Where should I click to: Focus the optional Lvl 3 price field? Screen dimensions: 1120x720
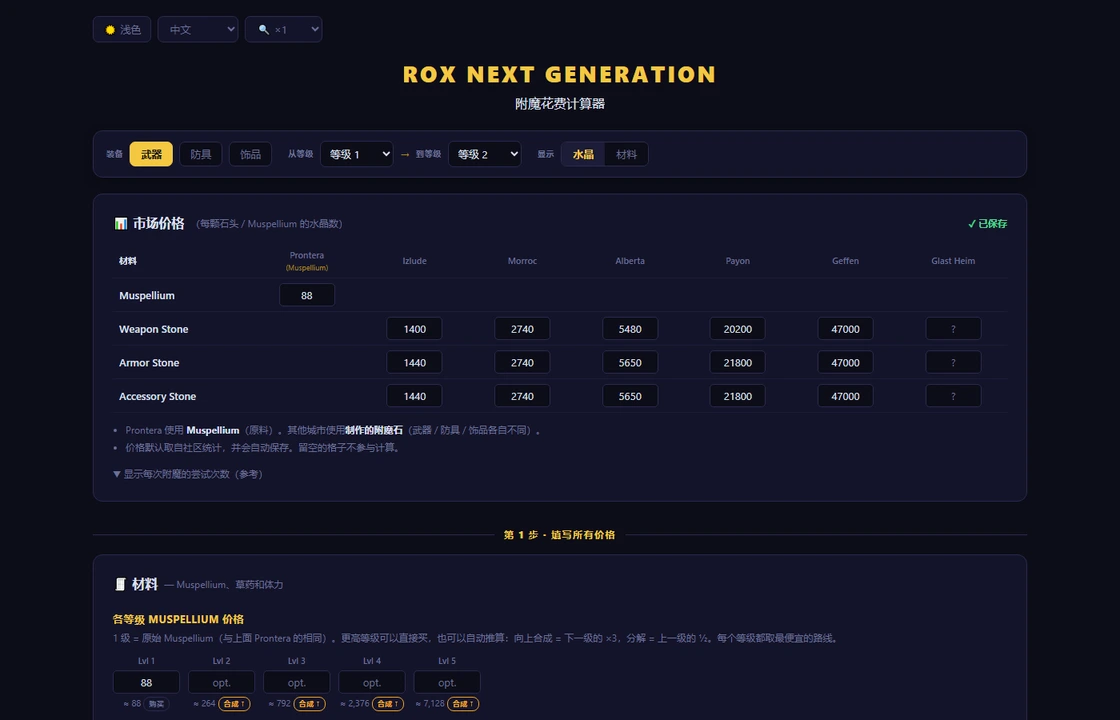tap(296, 682)
